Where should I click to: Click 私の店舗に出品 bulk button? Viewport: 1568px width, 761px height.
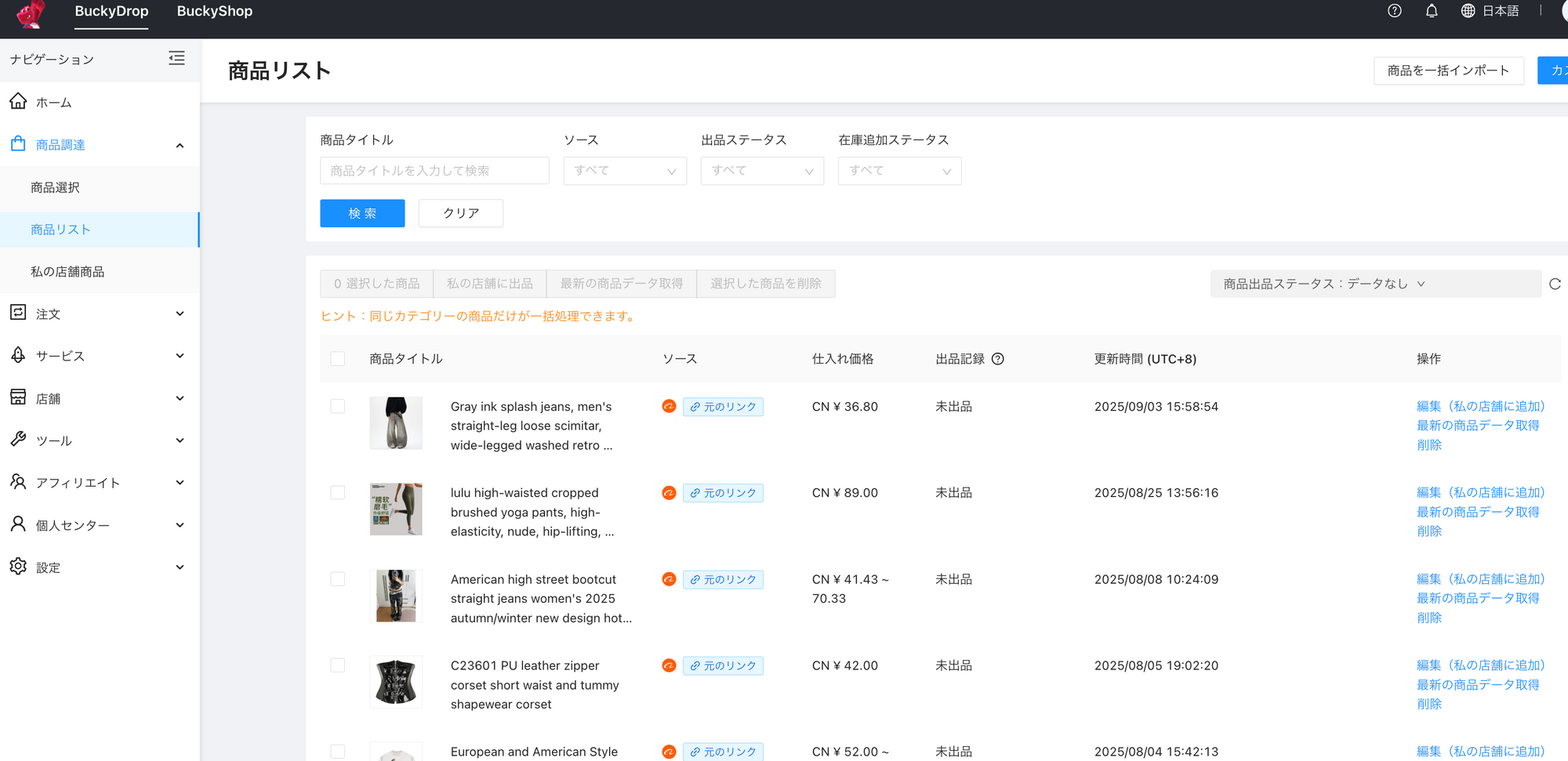click(489, 284)
